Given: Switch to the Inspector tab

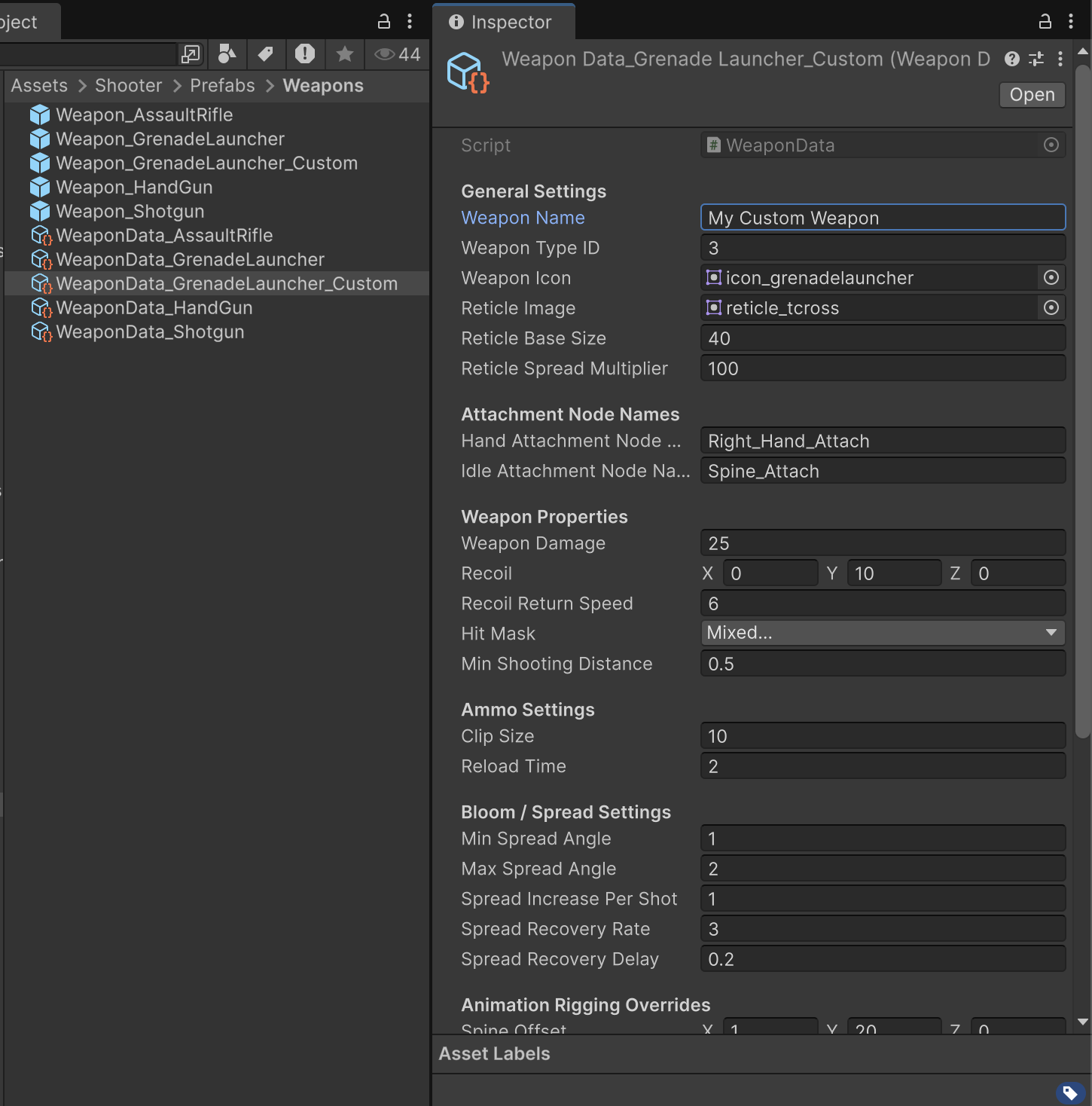Looking at the screenshot, I should pos(502,22).
